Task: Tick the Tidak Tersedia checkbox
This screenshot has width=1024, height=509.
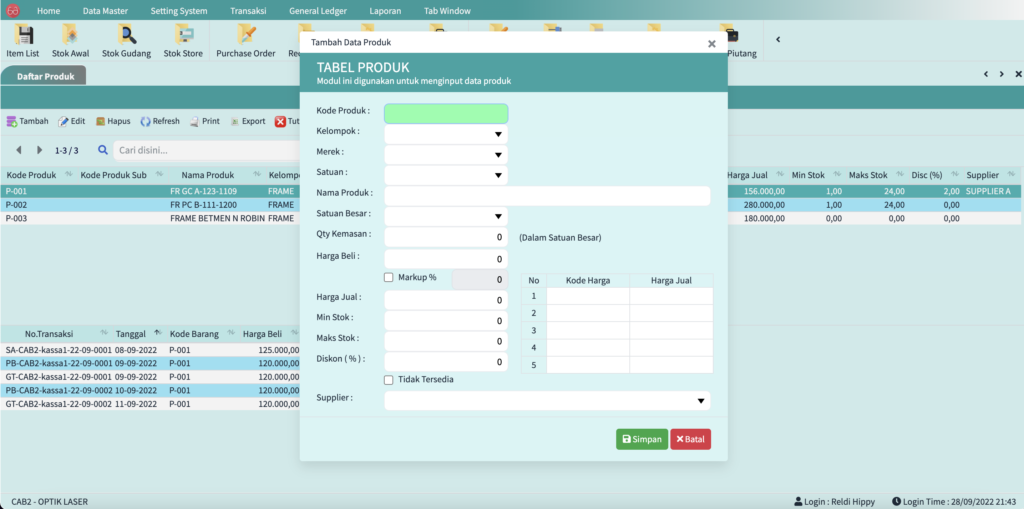Action: tap(389, 380)
